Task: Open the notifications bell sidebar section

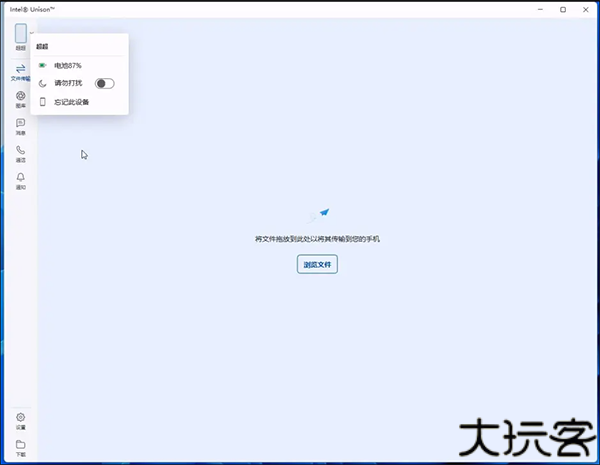Action: (20, 181)
